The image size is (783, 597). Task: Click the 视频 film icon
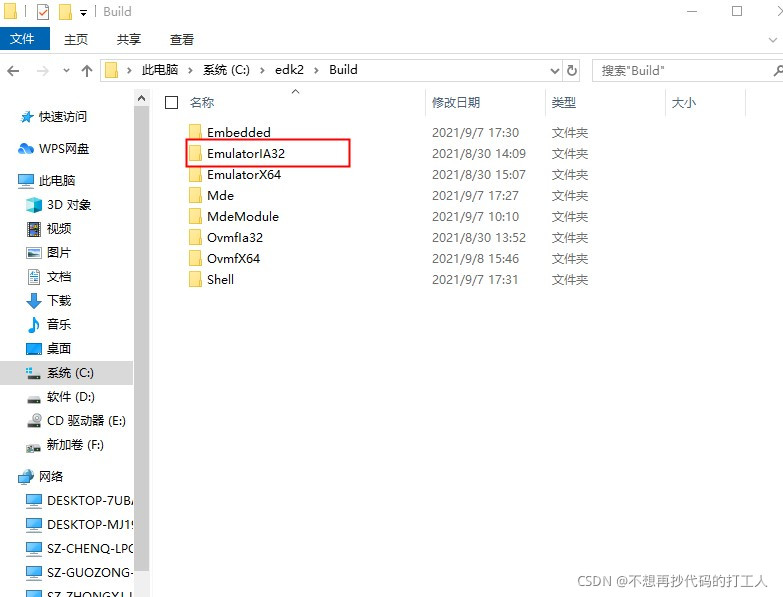(x=34, y=229)
